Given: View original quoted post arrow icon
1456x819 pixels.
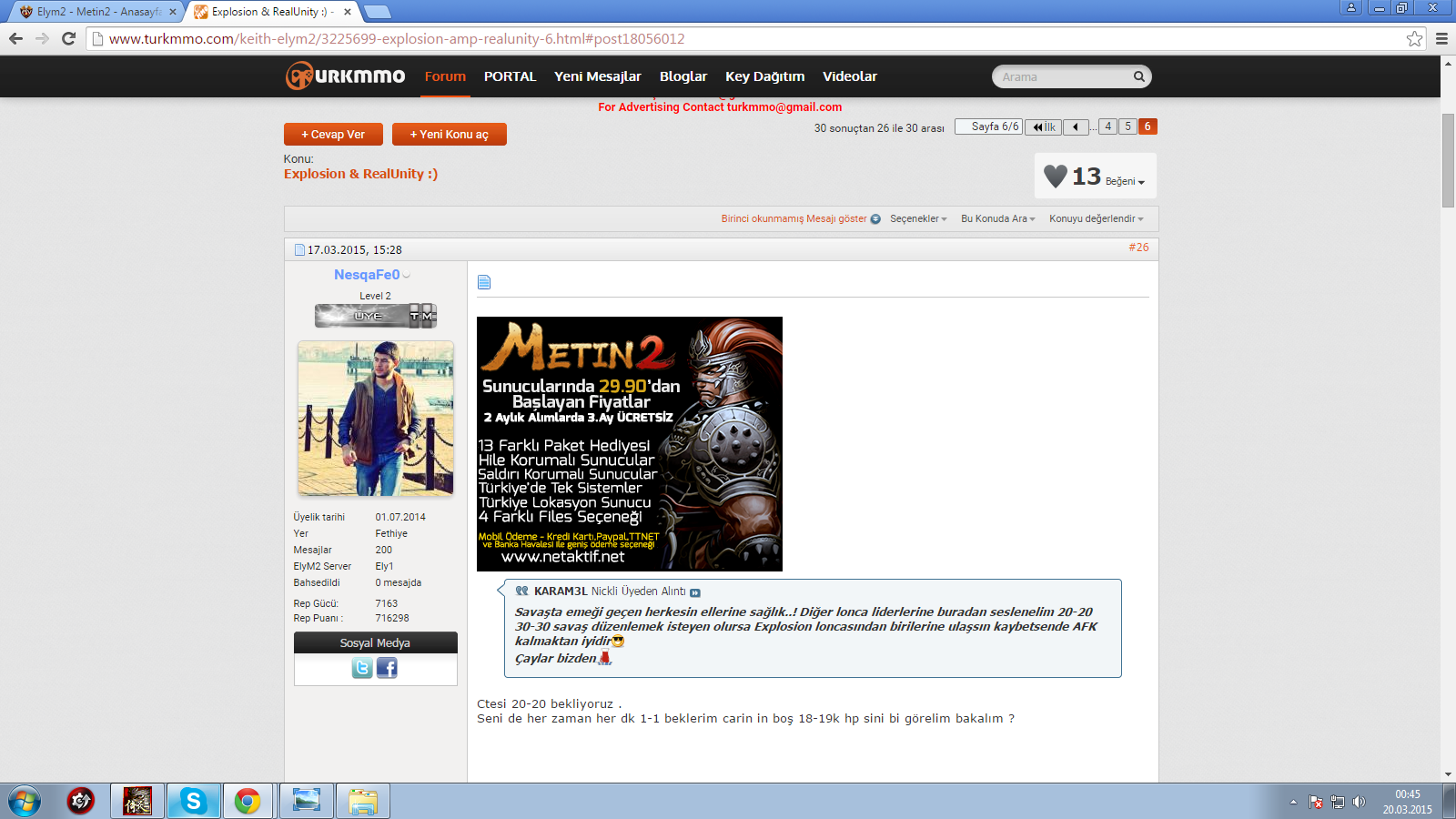Looking at the screenshot, I should [695, 592].
